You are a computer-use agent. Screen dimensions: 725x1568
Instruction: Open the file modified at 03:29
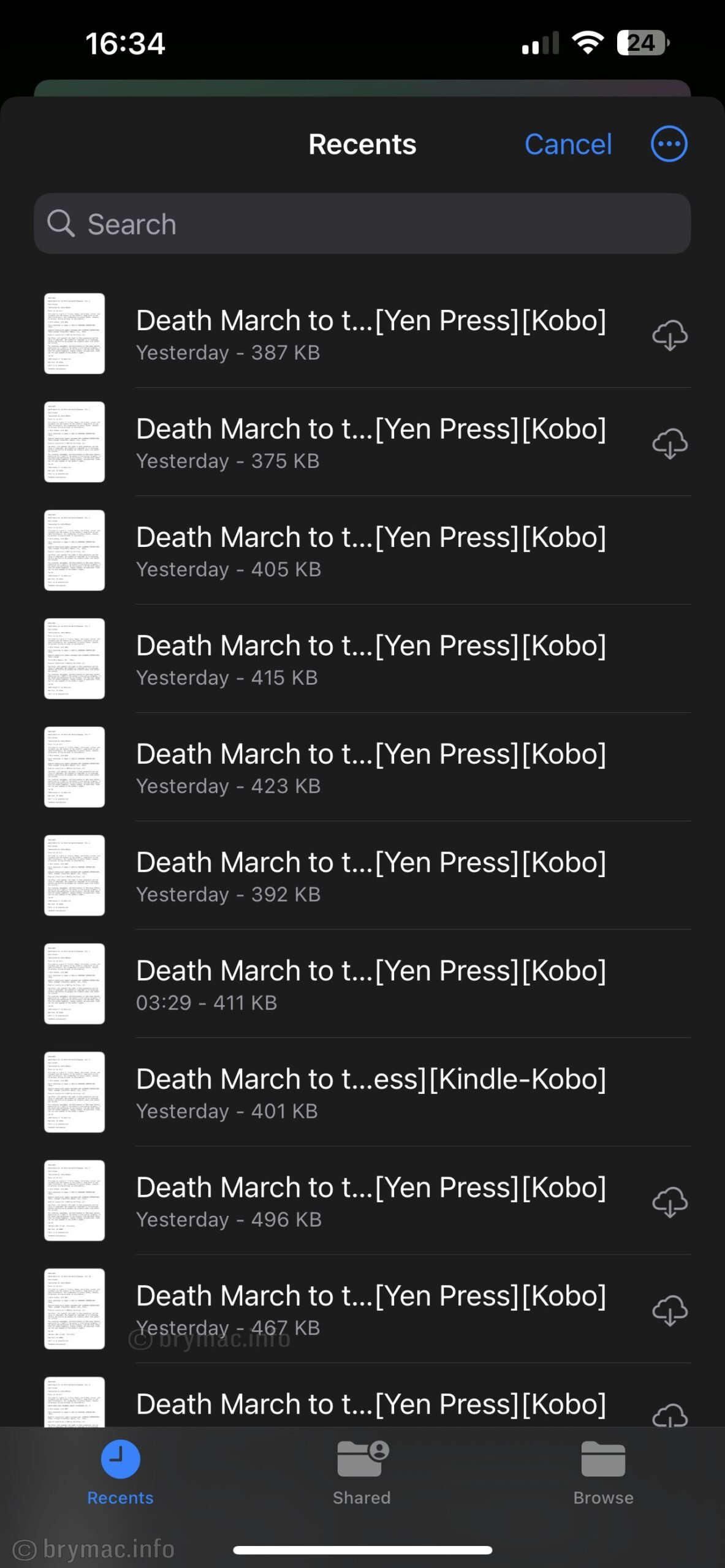pos(371,984)
